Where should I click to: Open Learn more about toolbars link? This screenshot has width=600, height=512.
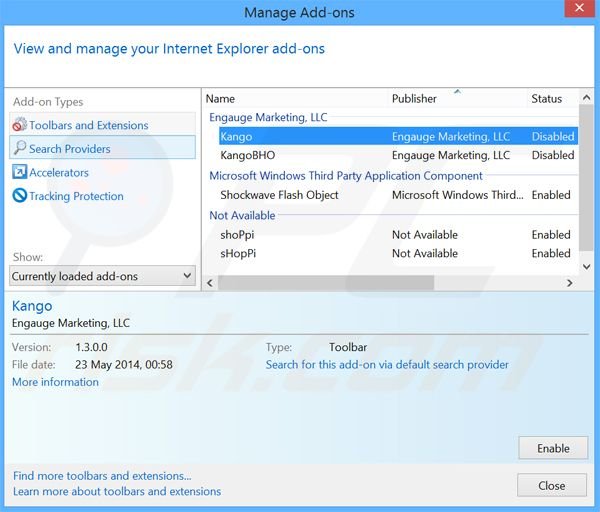pyautogui.click(x=117, y=491)
